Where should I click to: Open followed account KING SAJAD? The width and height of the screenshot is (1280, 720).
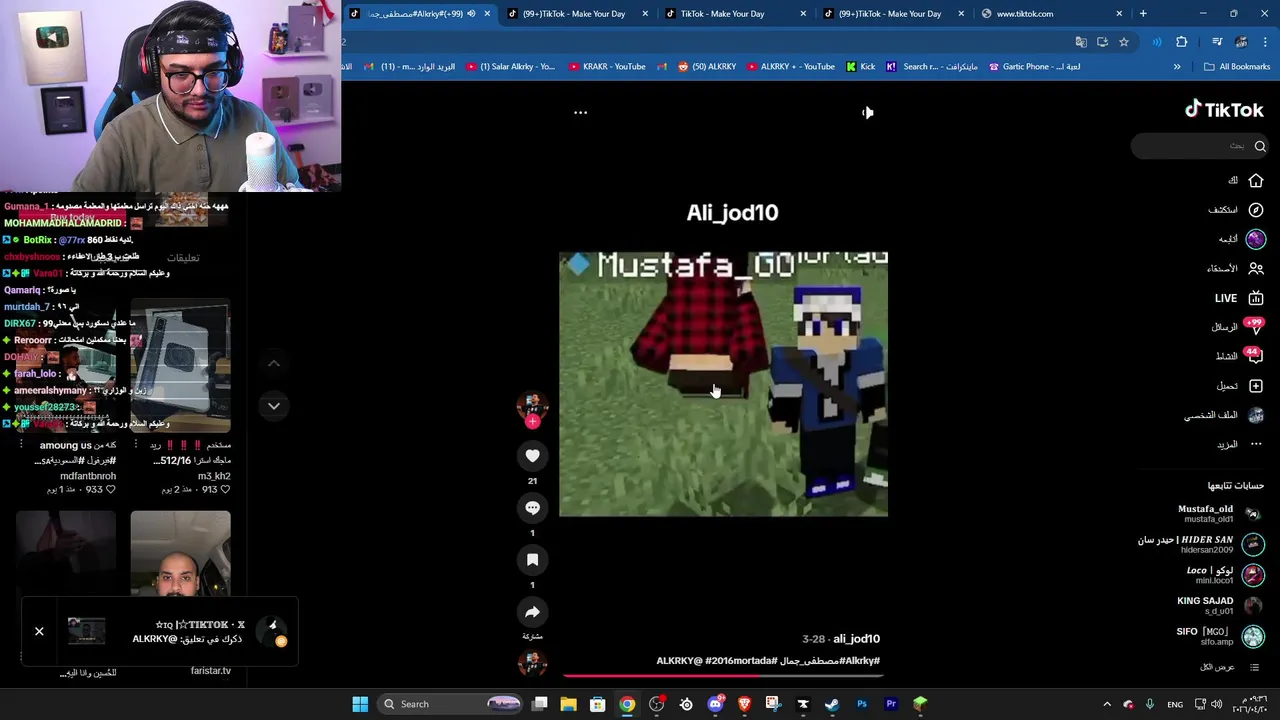(1220, 605)
